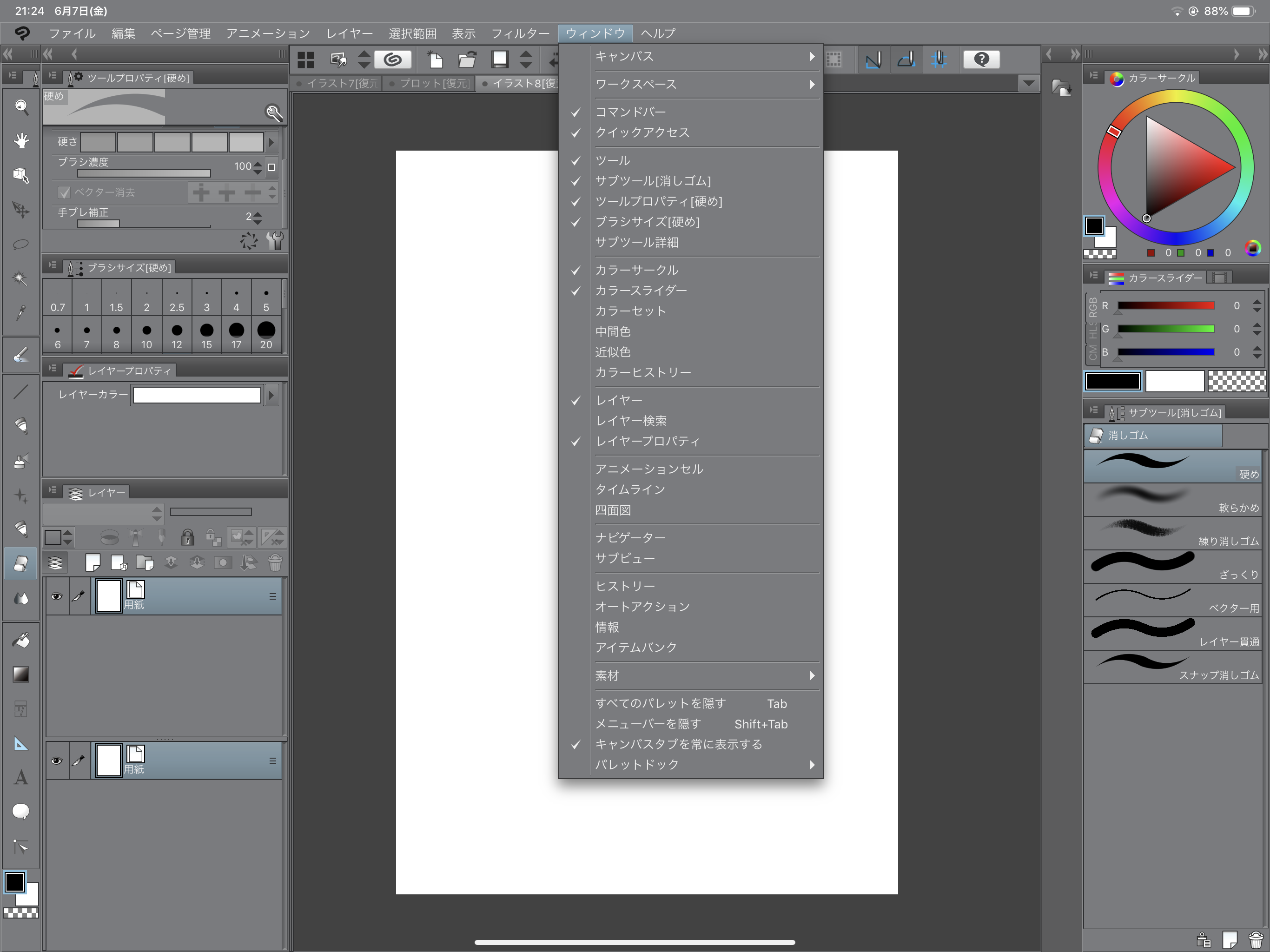Click the delete layer trash icon

pyautogui.click(x=275, y=563)
